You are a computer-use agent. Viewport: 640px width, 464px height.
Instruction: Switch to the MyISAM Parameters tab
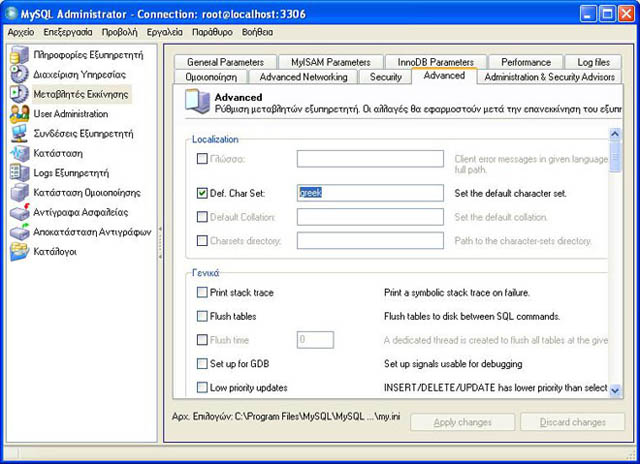(x=331, y=62)
